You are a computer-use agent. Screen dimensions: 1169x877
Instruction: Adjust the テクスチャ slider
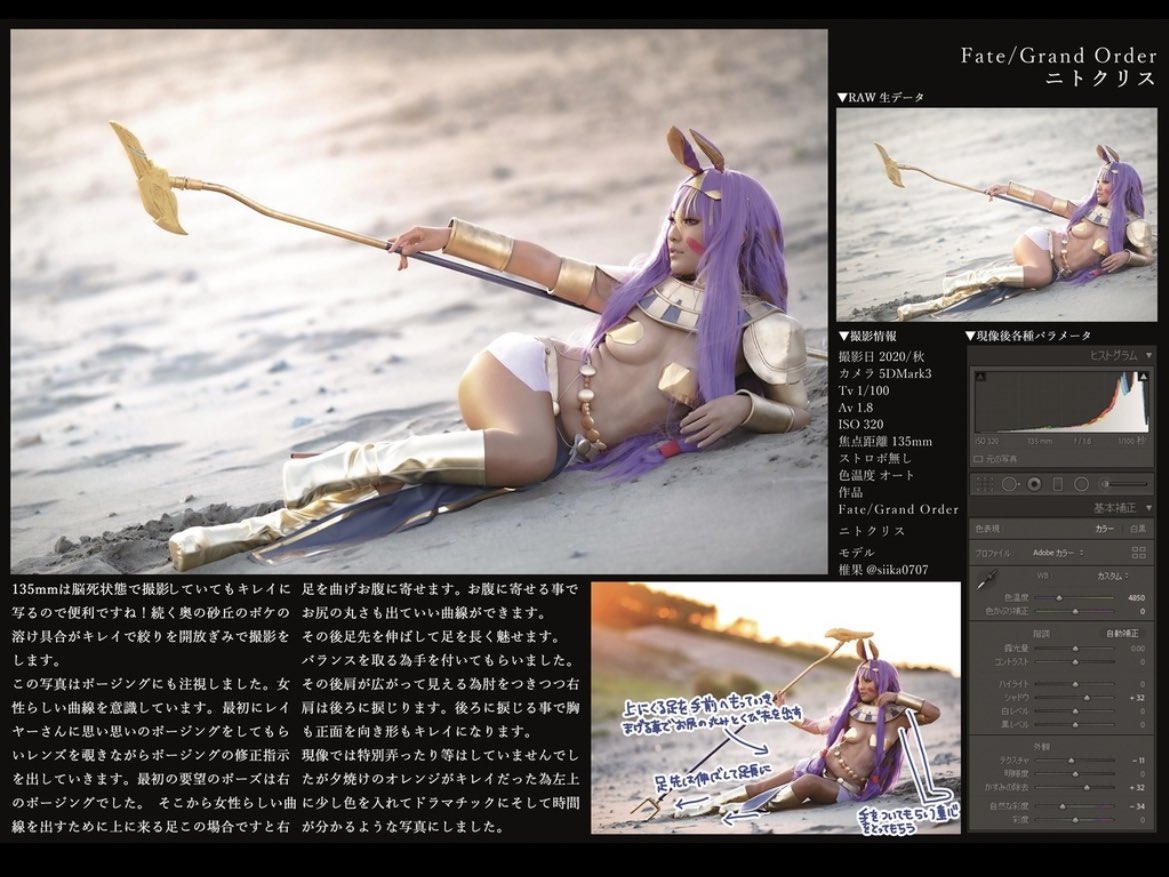(x=1074, y=761)
